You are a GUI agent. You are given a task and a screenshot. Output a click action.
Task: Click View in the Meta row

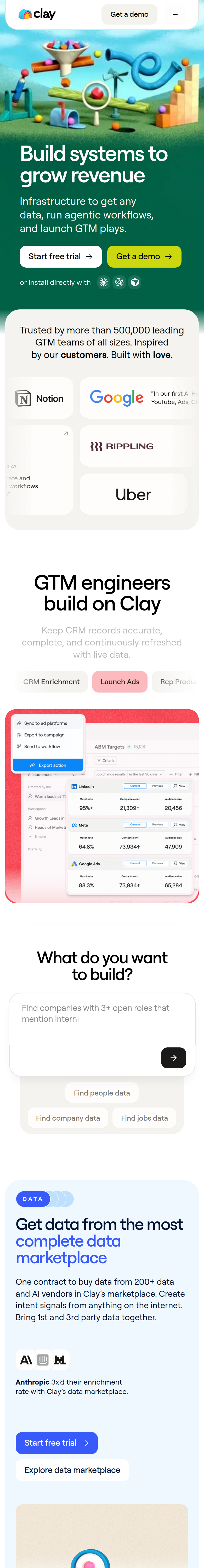click(x=180, y=825)
